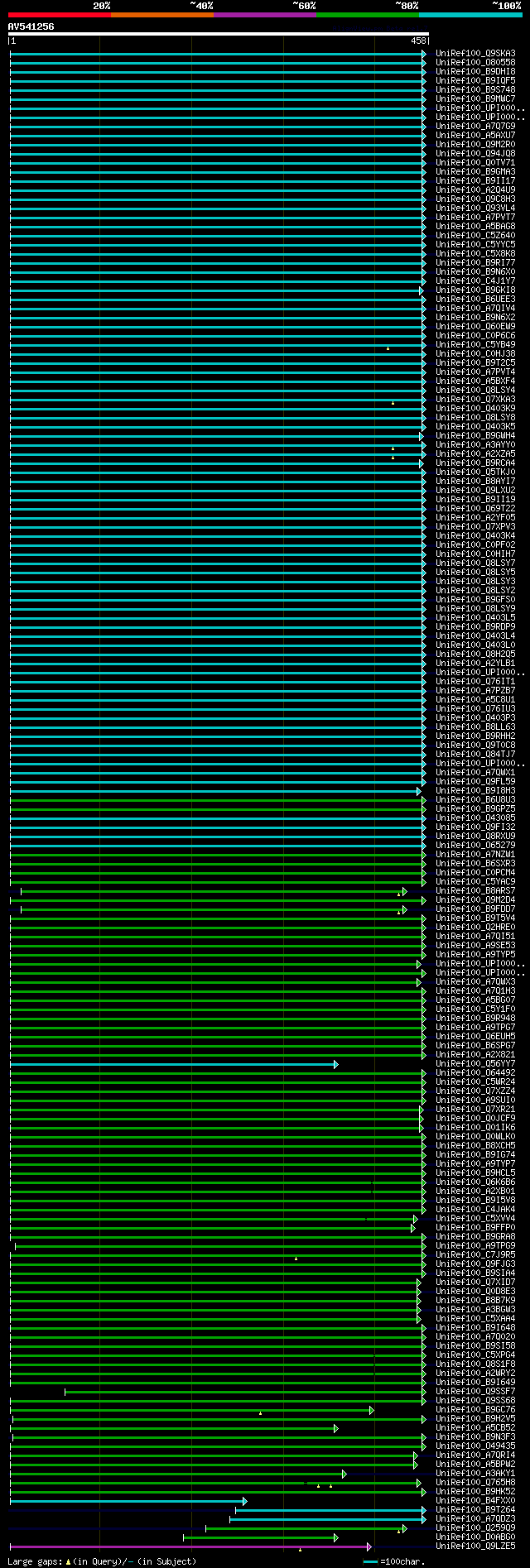
Task: Click the UniRef100_D0ABG0 label
Action: pyautogui.click(x=475, y=1537)
